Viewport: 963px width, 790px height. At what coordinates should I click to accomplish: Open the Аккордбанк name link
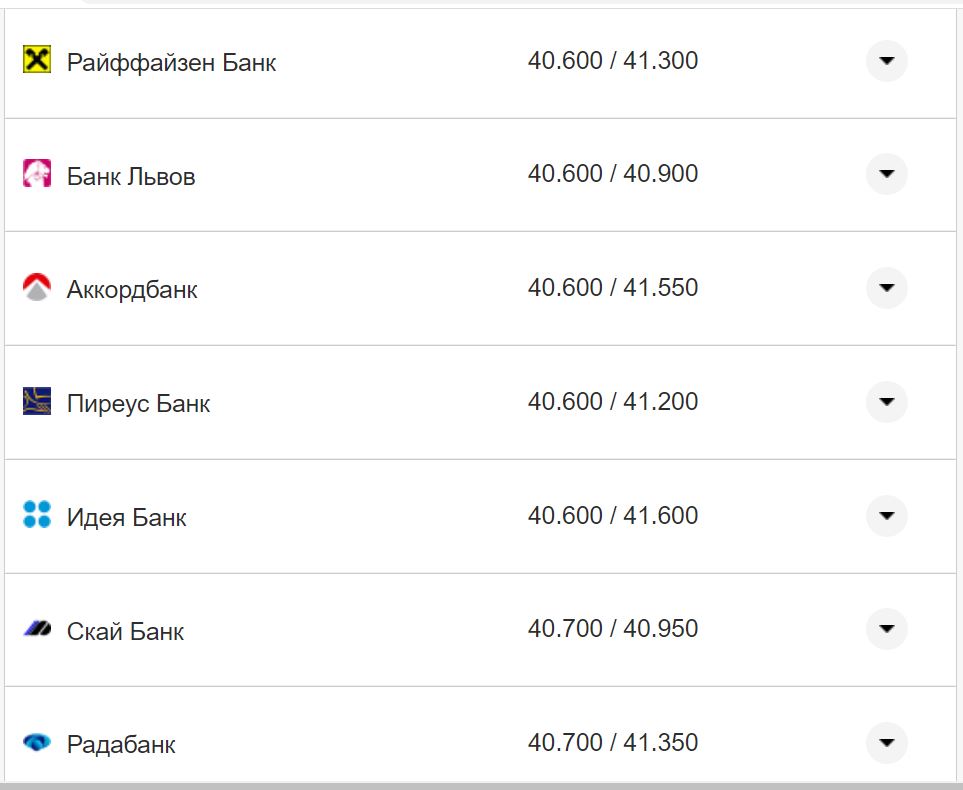tap(132, 290)
